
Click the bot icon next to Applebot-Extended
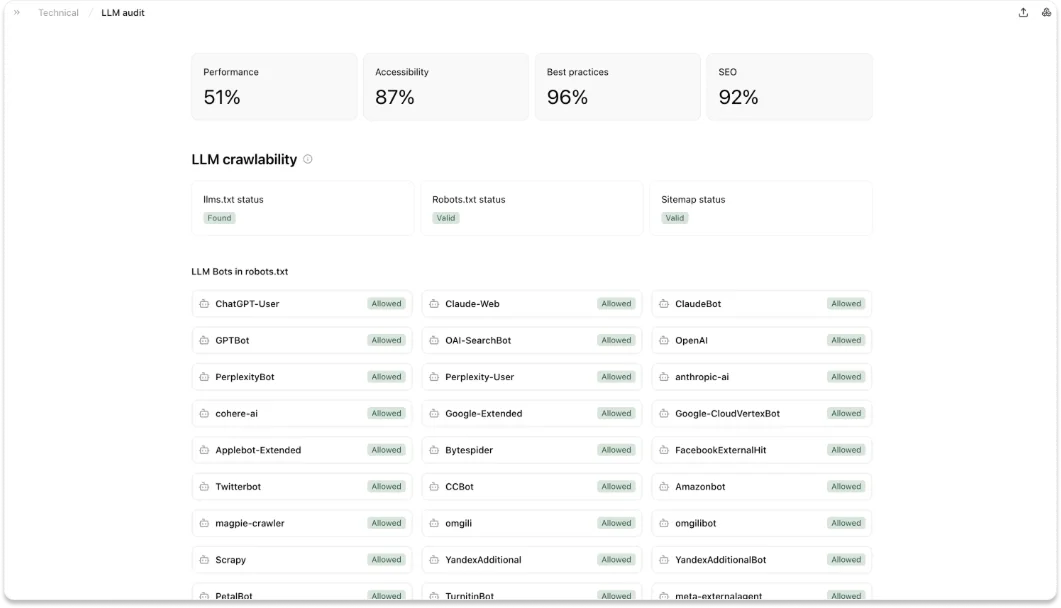(x=204, y=450)
